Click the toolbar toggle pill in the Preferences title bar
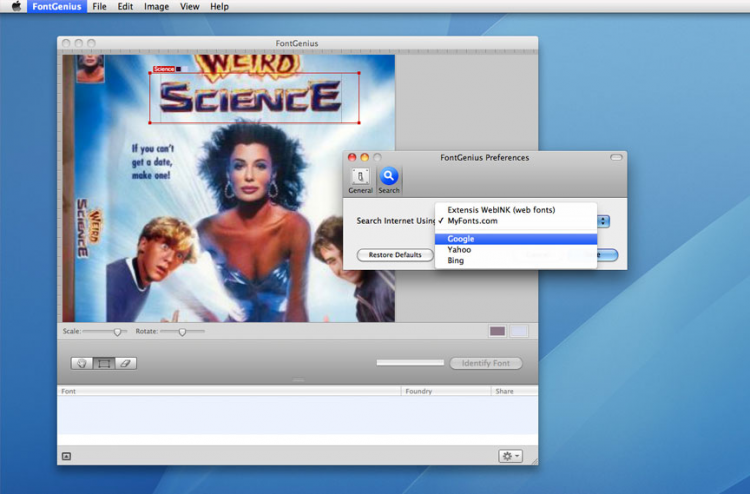 point(616,157)
